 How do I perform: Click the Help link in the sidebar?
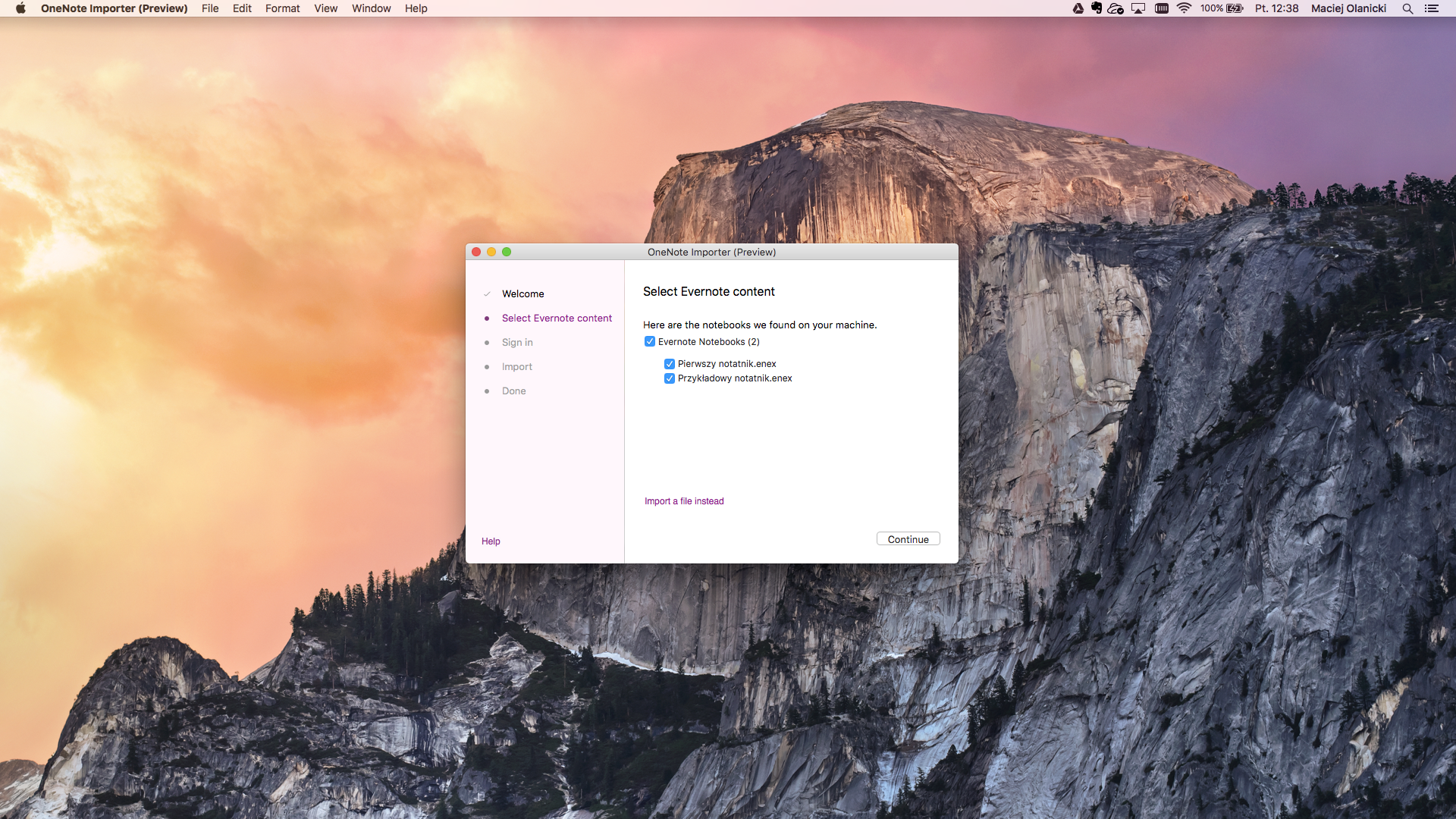pyautogui.click(x=491, y=541)
